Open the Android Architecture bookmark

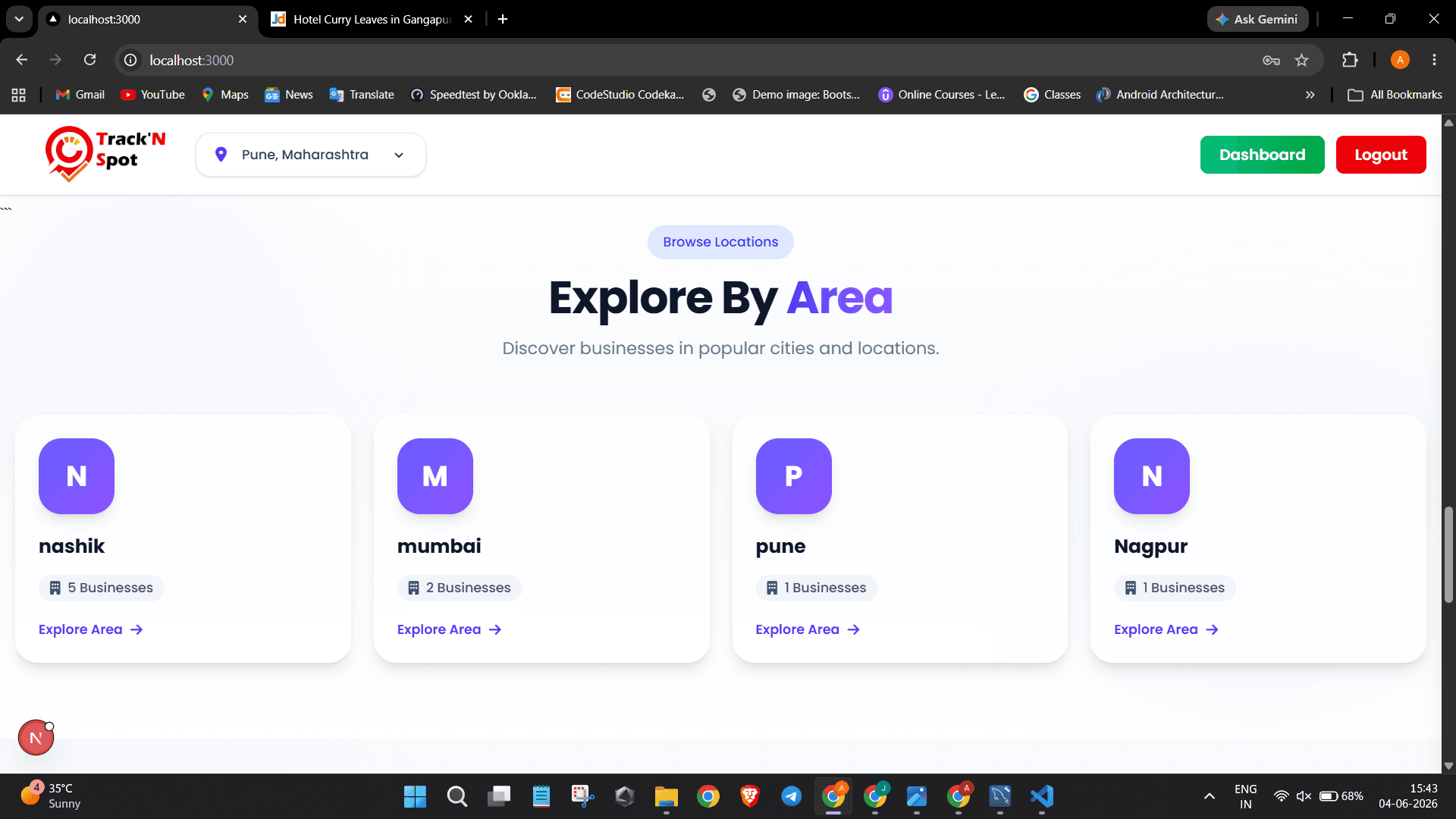(x=1160, y=95)
